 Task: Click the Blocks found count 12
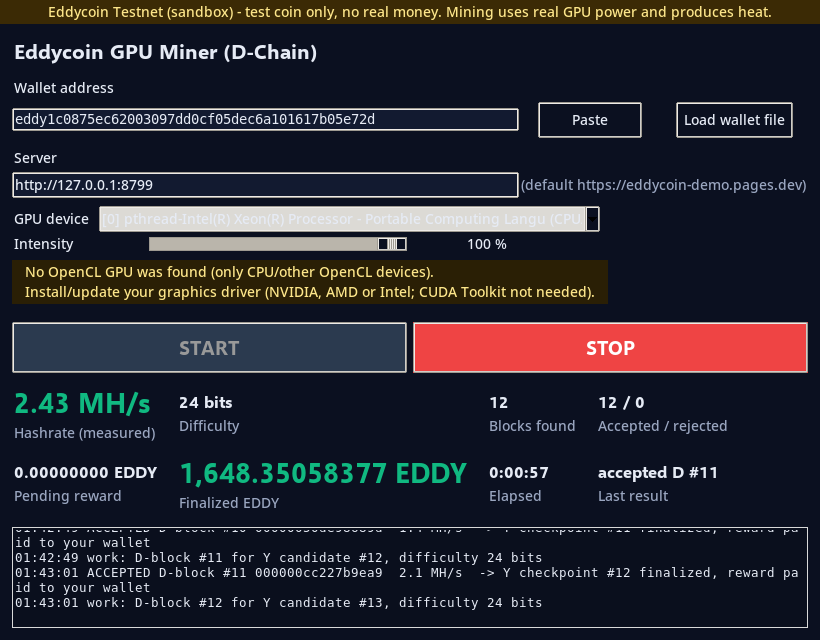tap(498, 403)
